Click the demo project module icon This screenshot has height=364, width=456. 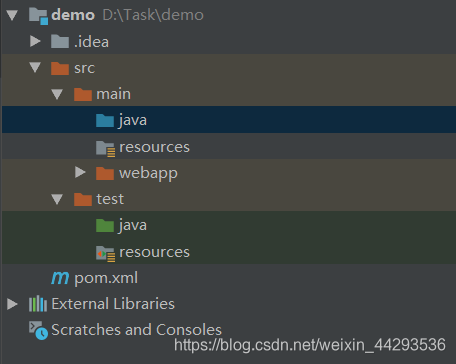click(x=38, y=16)
